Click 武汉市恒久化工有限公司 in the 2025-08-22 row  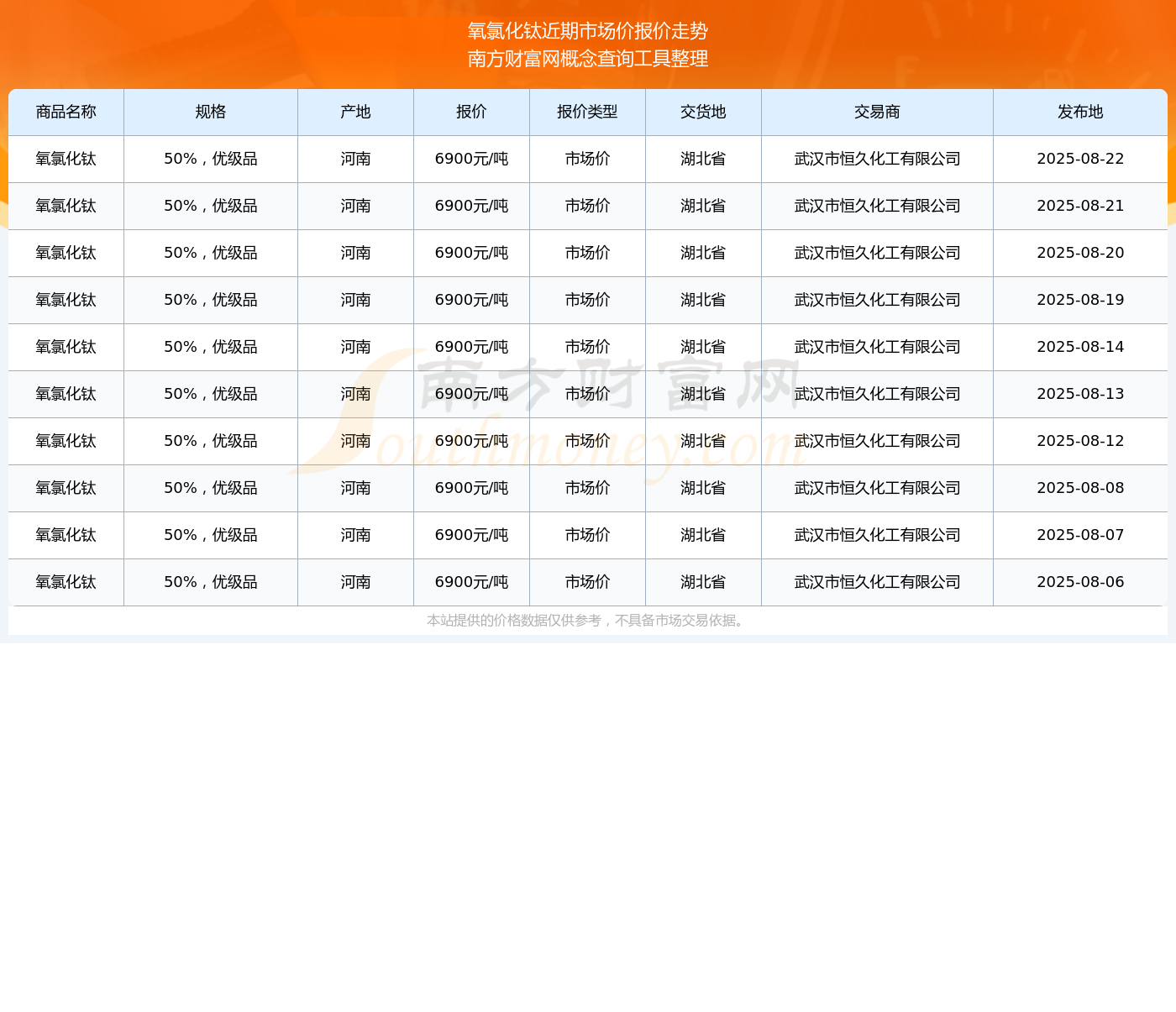877,159
